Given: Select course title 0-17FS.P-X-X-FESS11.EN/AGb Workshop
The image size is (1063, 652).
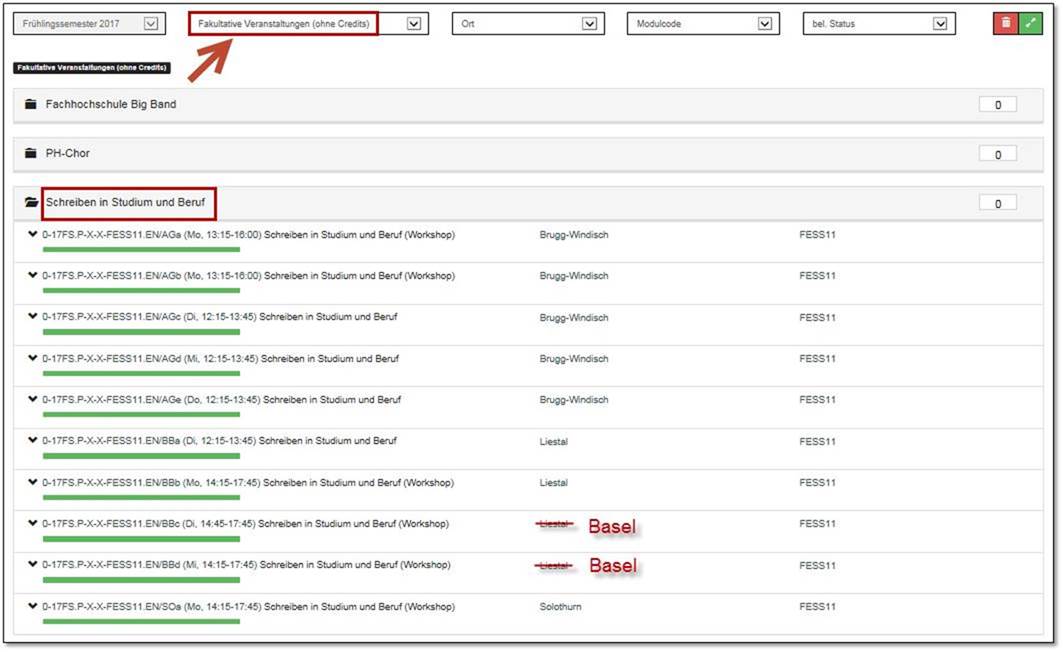Looking at the screenshot, I should [x=249, y=276].
